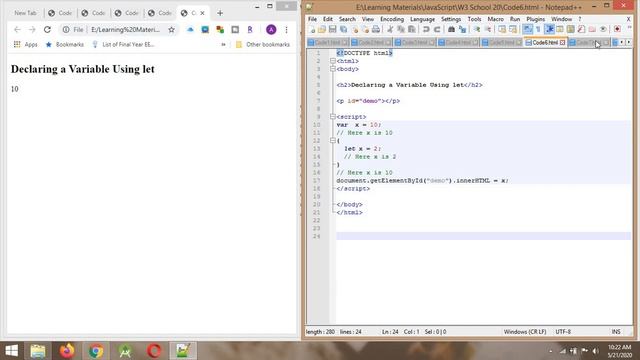Click the Undo arrow icon

tap(426, 29)
